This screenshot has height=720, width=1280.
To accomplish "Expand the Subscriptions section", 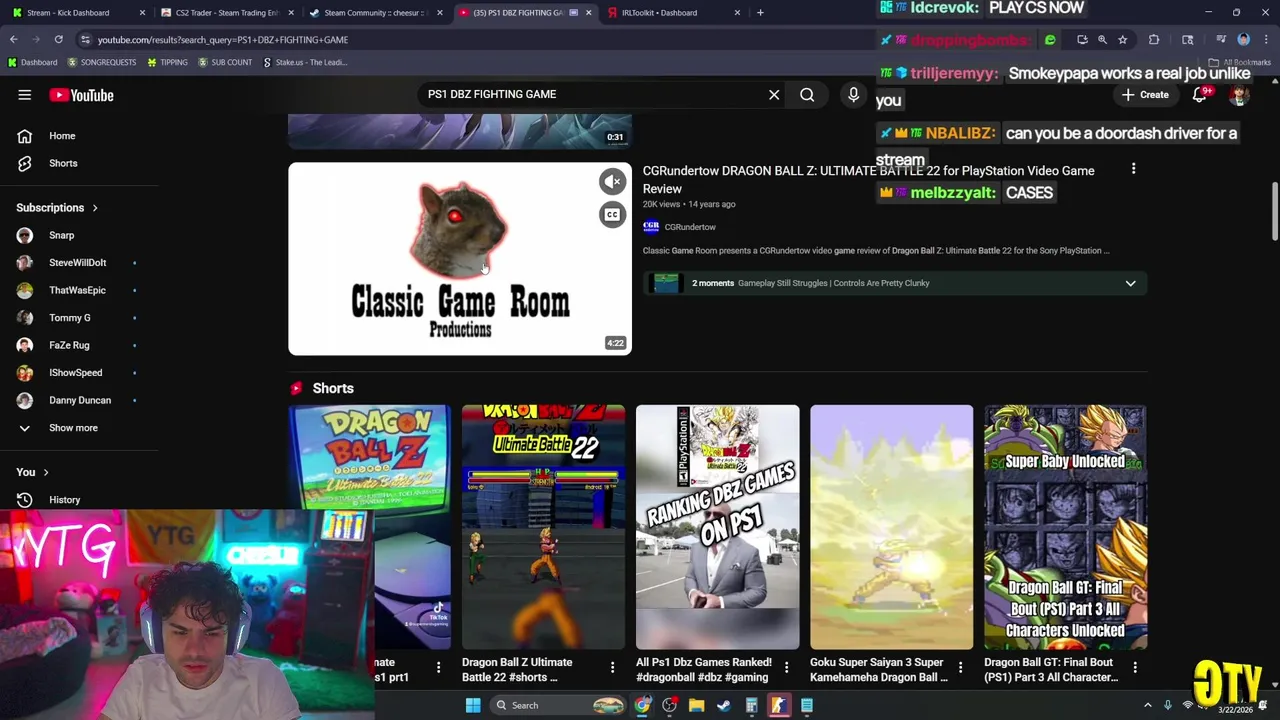I will pos(57,208).
